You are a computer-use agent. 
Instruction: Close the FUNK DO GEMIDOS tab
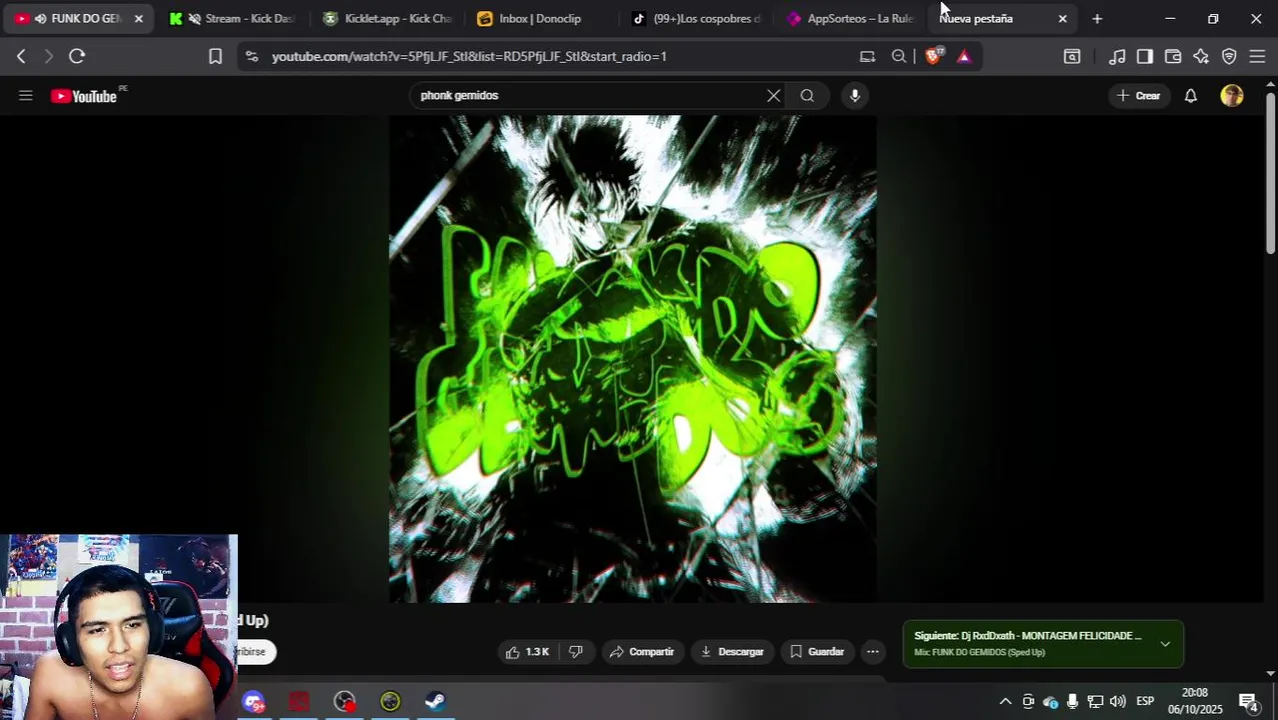coord(138,19)
